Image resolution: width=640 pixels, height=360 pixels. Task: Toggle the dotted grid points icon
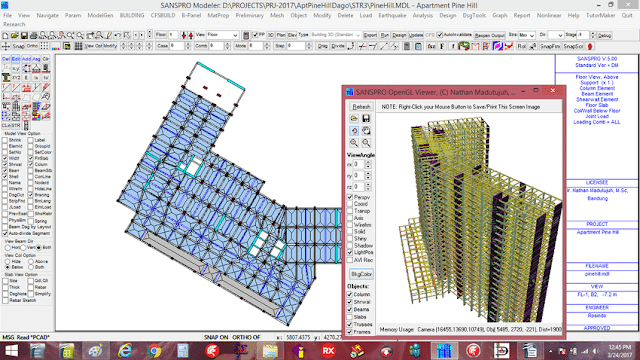44,46
